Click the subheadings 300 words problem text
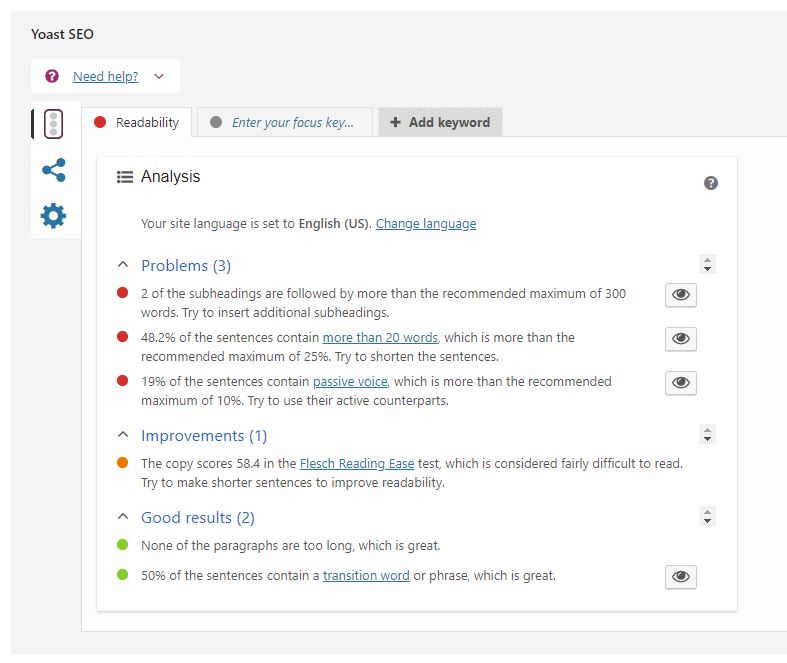 383,303
